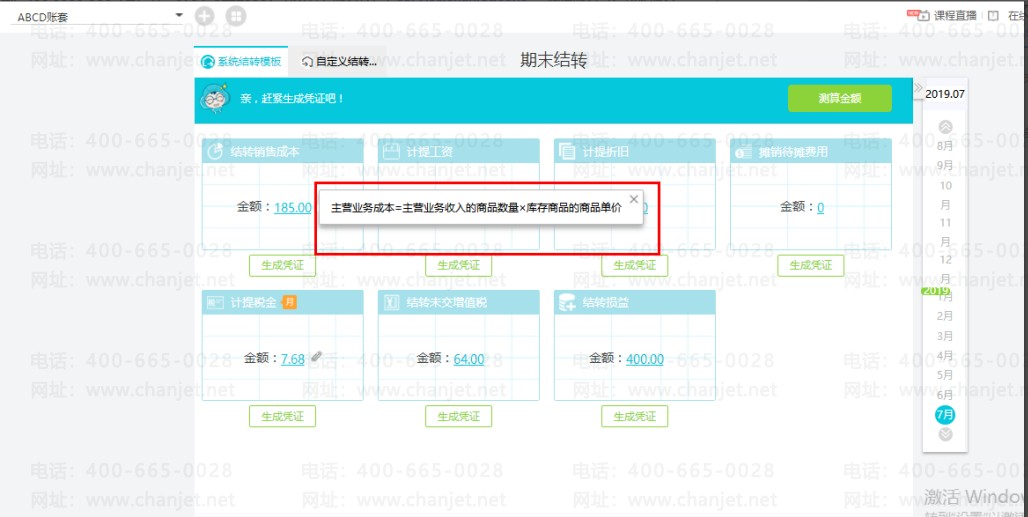This screenshot has width=1028, height=517.
Task: Click the pencil edit icon beside 7.68
Action: click(x=317, y=356)
